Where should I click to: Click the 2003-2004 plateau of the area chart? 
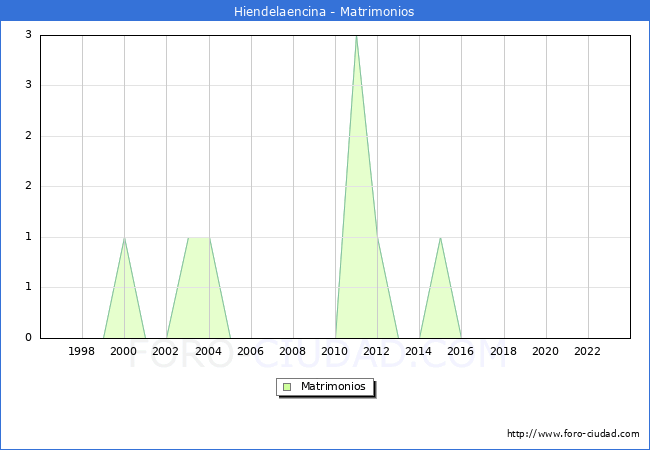(199, 238)
